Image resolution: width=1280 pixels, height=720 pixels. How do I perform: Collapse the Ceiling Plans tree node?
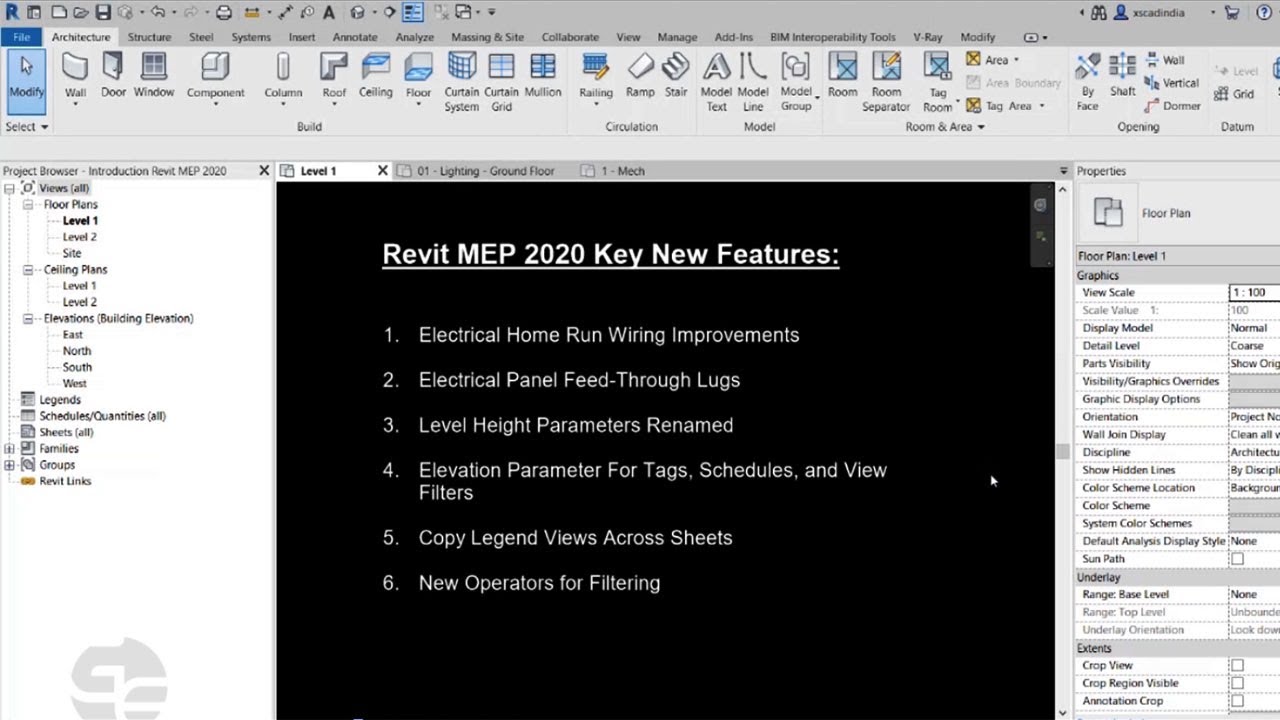[x=29, y=270]
